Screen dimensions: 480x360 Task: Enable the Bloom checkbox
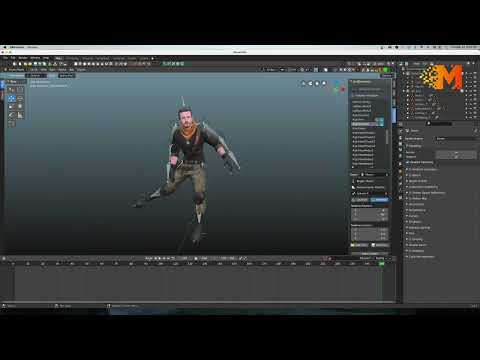[x=411, y=175]
